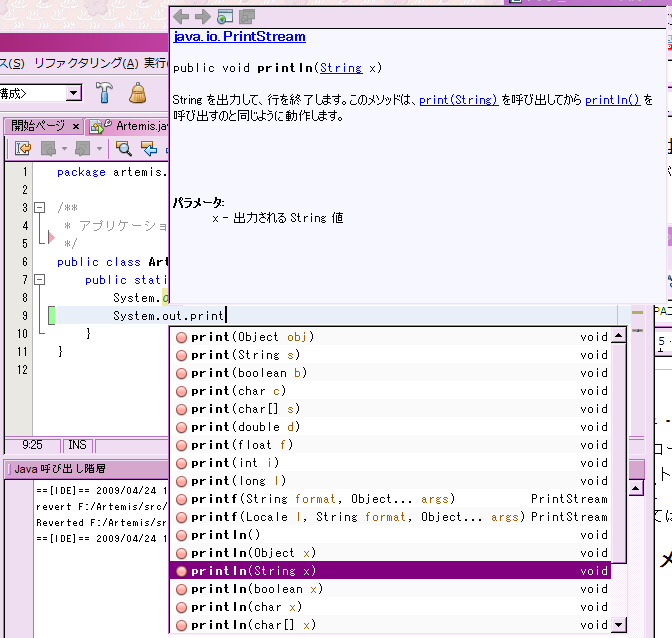Click the javadoc back arrow icon
The height and width of the screenshot is (638, 672).
(x=181, y=17)
